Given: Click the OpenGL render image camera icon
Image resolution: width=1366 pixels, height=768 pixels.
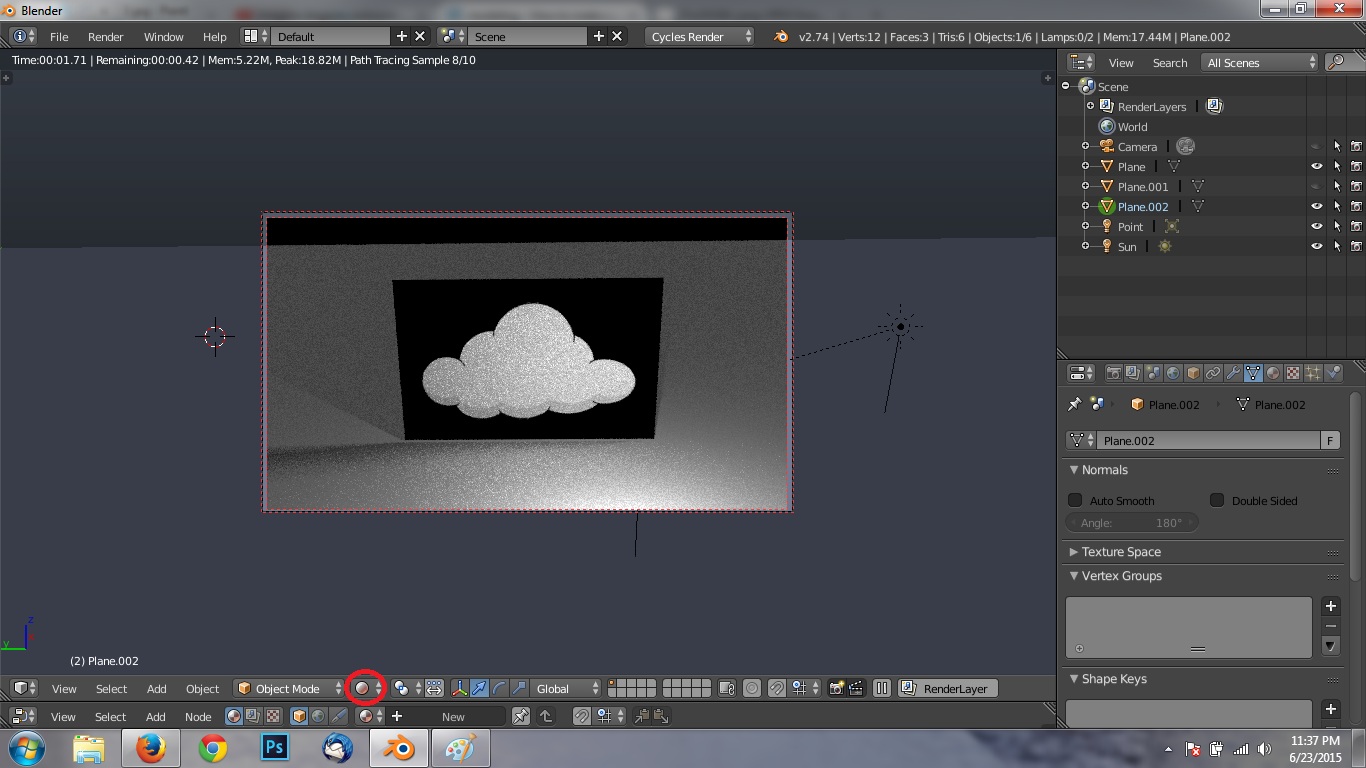Looking at the screenshot, I should 837,688.
